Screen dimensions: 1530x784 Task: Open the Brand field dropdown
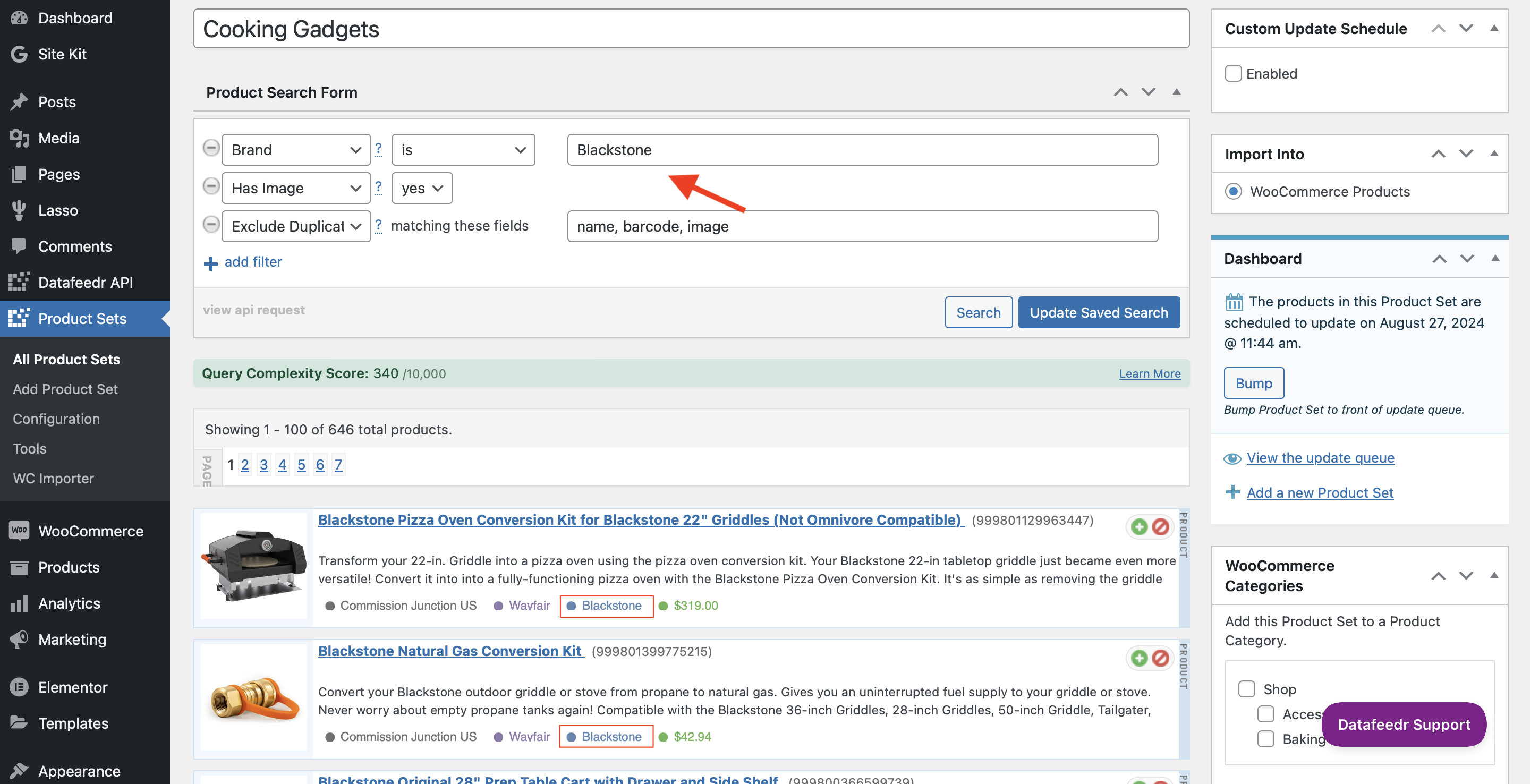pos(296,150)
